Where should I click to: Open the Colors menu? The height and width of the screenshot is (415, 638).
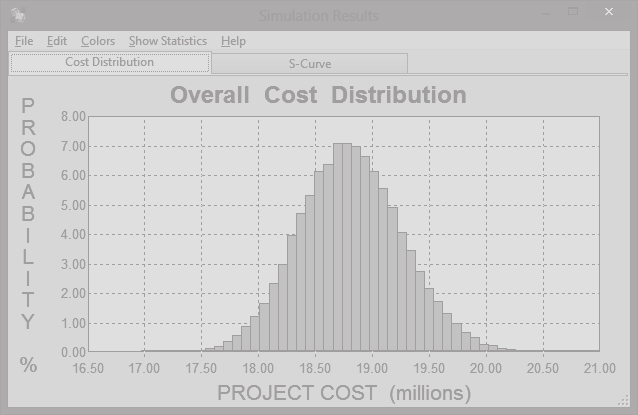point(98,41)
